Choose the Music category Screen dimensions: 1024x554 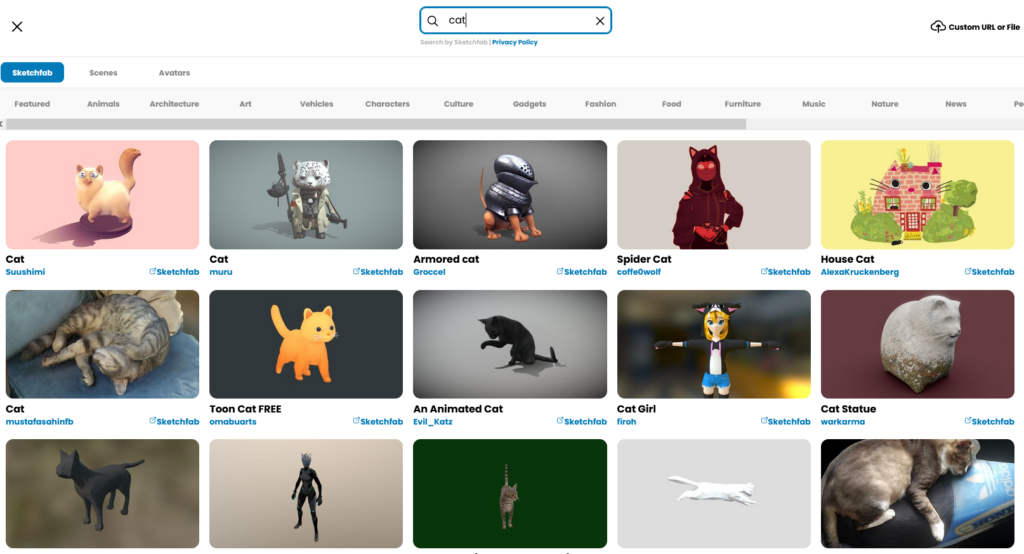(814, 104)
